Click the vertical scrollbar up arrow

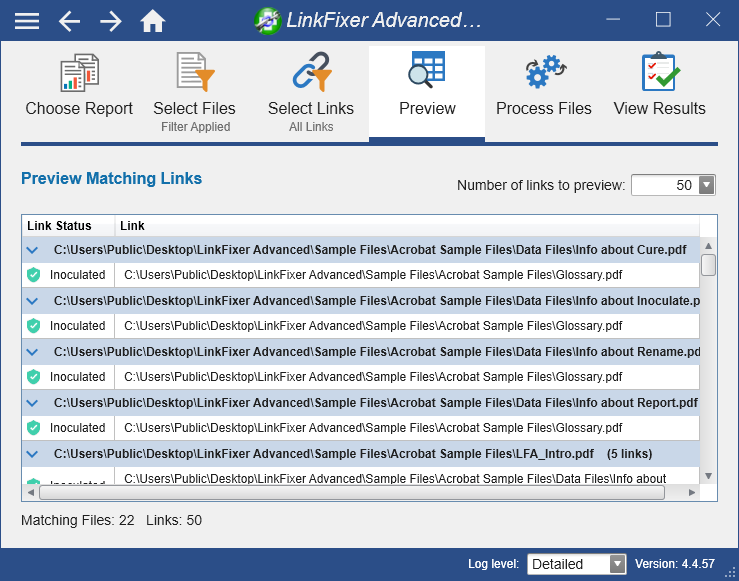(x=708, y=245)
